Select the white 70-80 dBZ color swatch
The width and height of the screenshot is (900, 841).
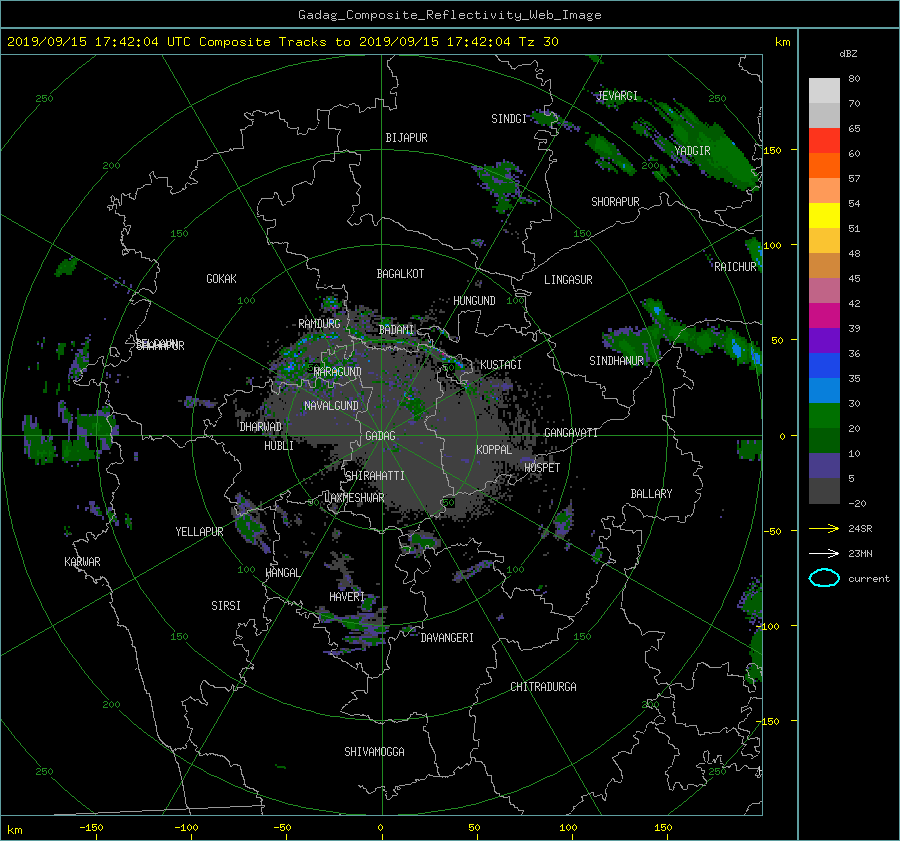pyautogui.click(x=824, y=91)
